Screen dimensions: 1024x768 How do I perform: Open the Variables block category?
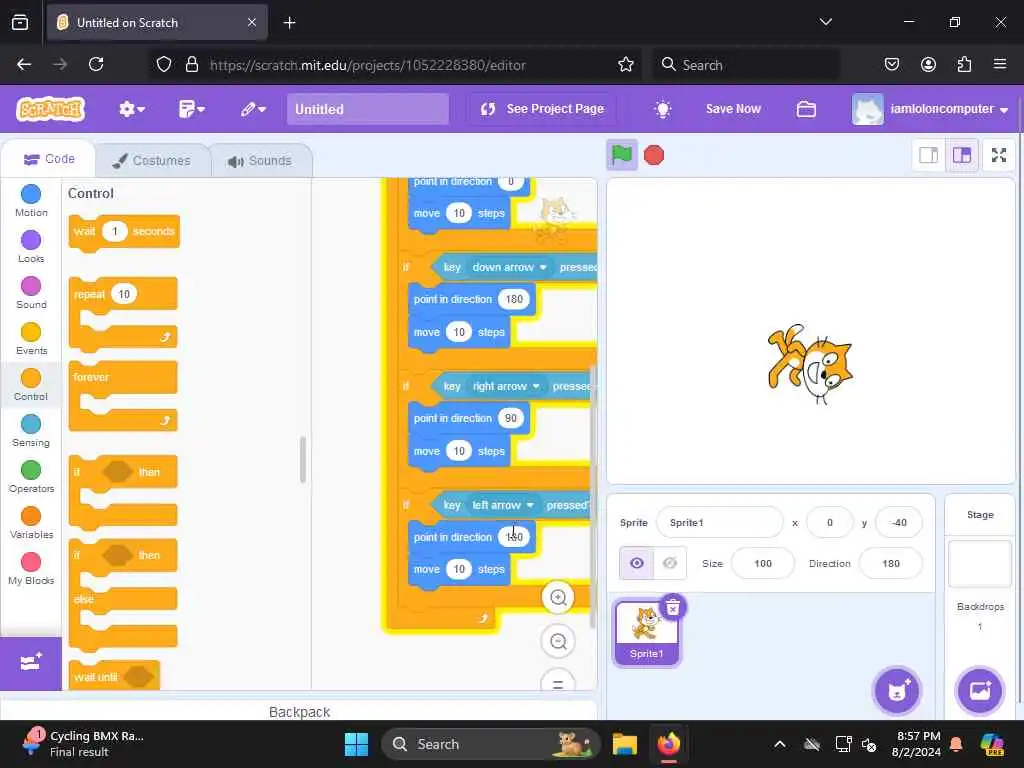click(31, 522)
